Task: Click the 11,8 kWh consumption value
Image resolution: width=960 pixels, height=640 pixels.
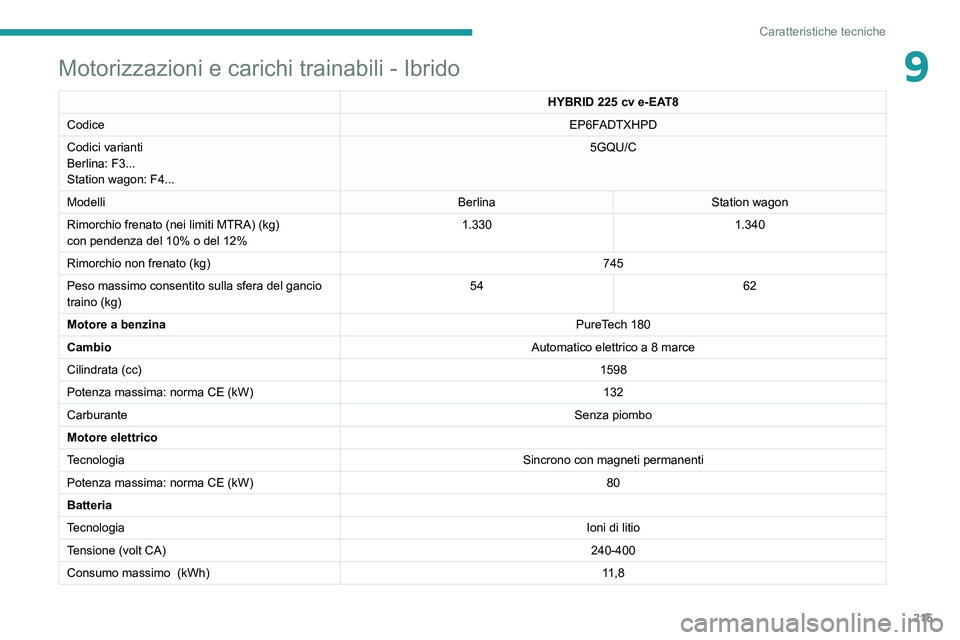Action: pyautogui.click(x=613, y=573)
